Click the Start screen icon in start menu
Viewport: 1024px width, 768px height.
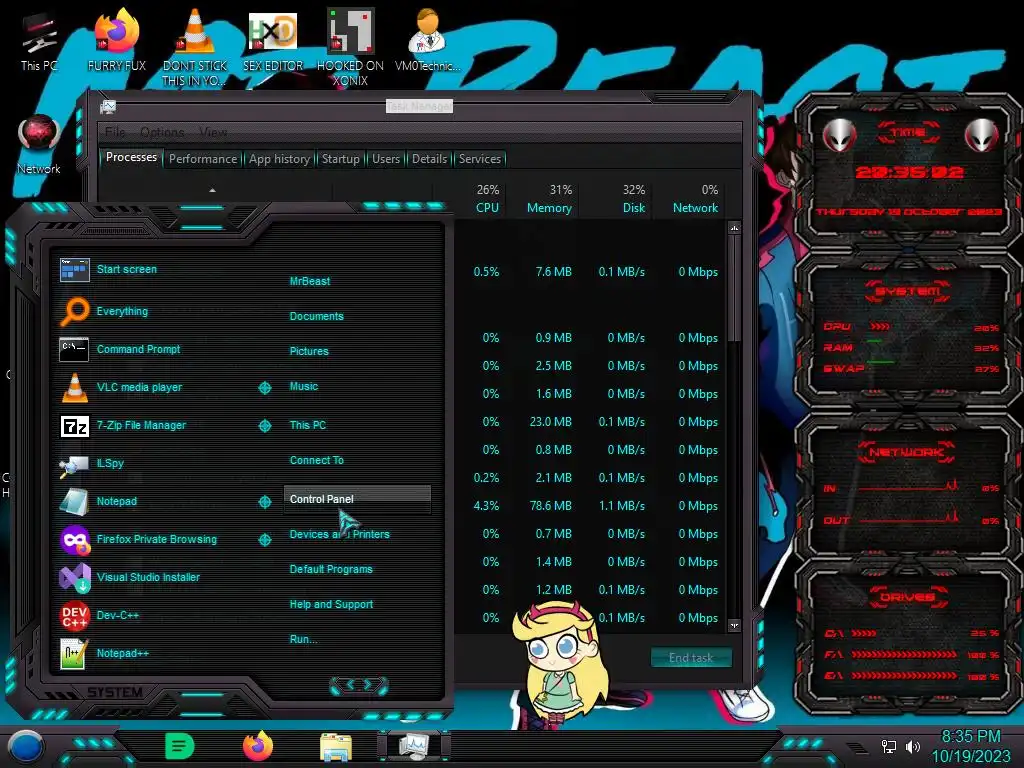(x=74, y=269)
